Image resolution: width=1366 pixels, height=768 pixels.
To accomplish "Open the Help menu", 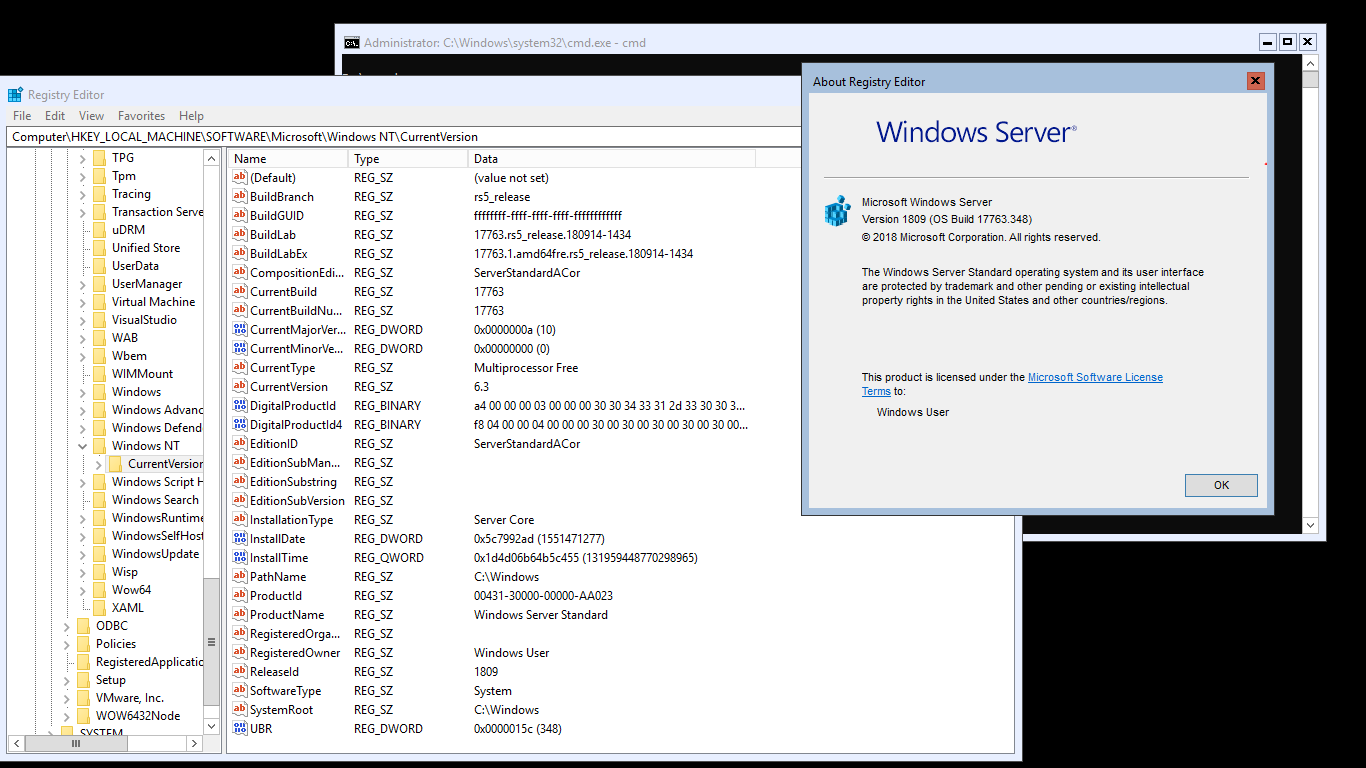I will point(191,116).
